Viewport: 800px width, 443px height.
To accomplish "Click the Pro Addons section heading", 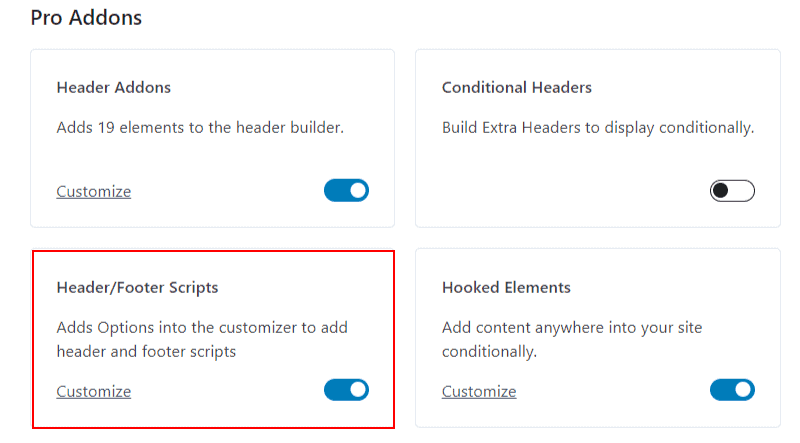I will click(x=86, y=18).
